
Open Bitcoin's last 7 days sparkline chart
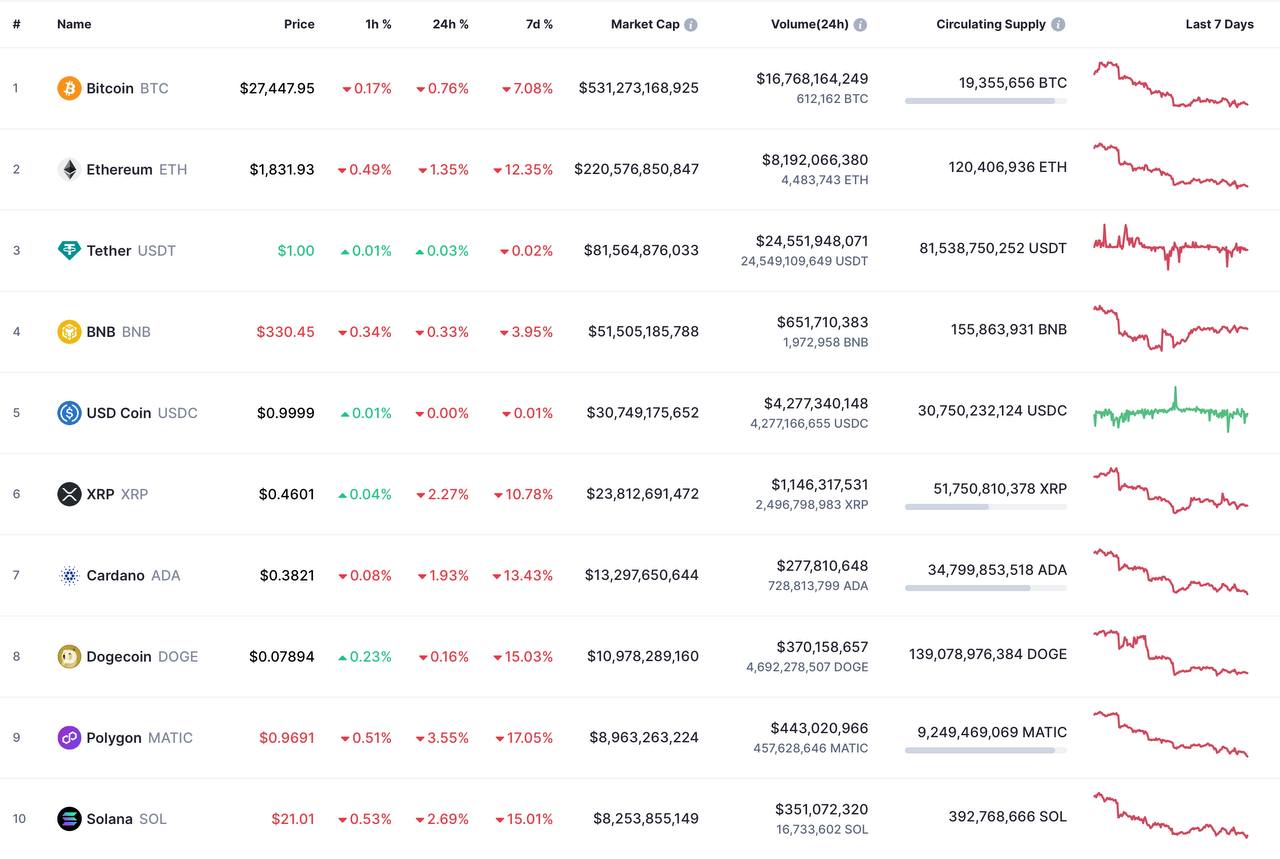tap(1170, 86)
